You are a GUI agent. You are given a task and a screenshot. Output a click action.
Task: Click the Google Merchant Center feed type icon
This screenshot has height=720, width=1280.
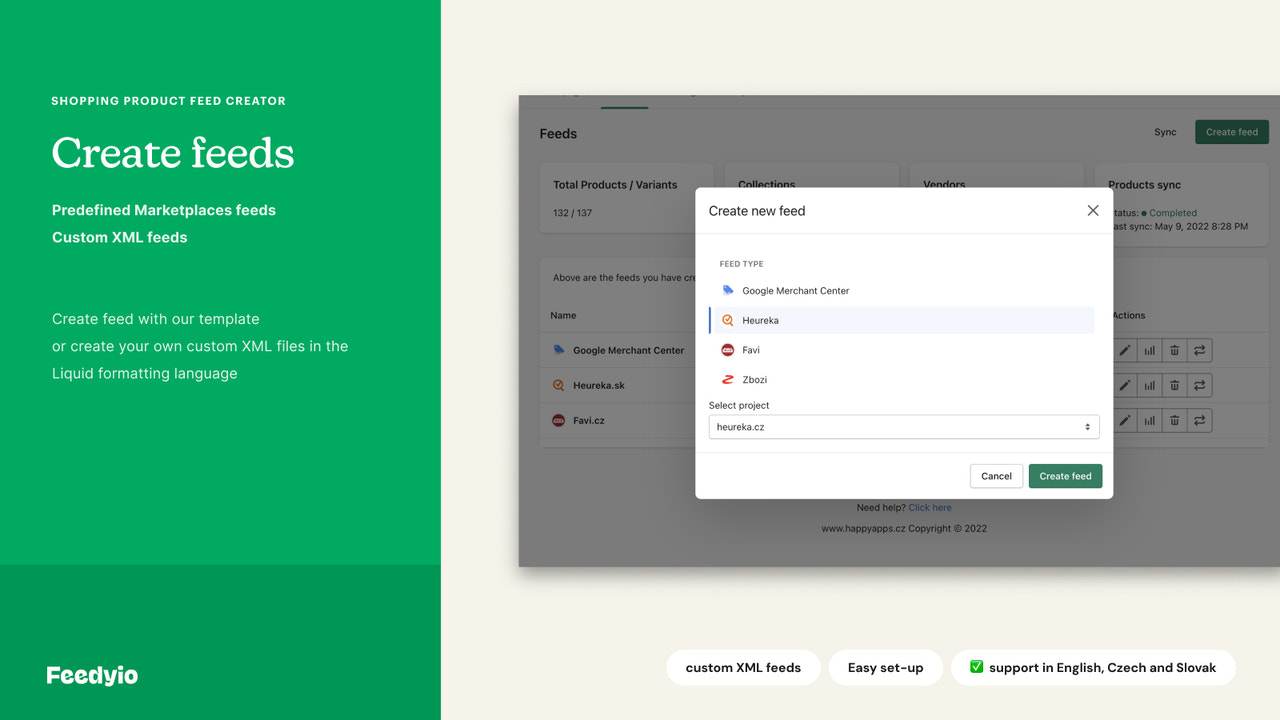728,290
